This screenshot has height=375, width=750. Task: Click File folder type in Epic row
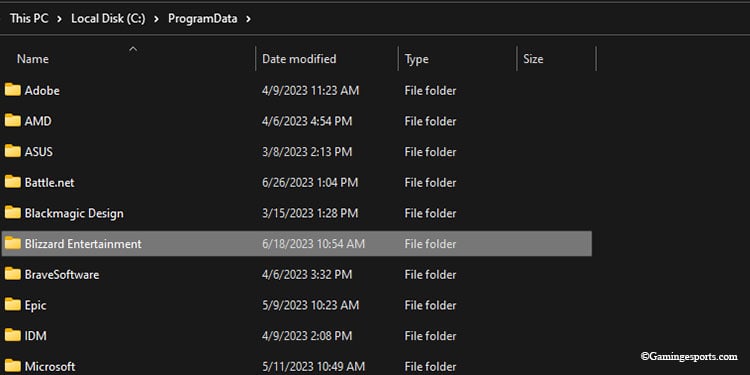coord(430,305)
